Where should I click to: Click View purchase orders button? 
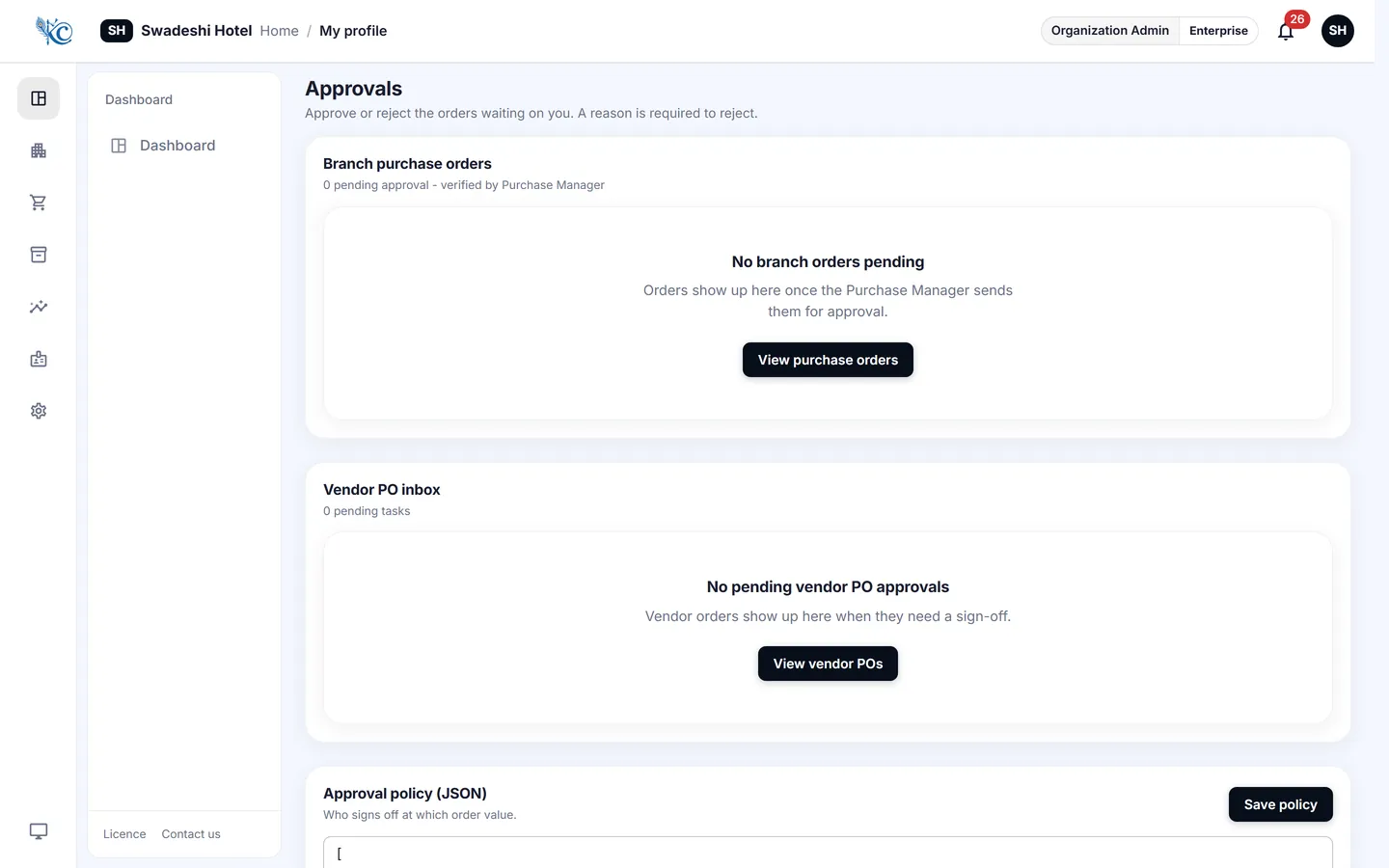(x=828, y=360)
